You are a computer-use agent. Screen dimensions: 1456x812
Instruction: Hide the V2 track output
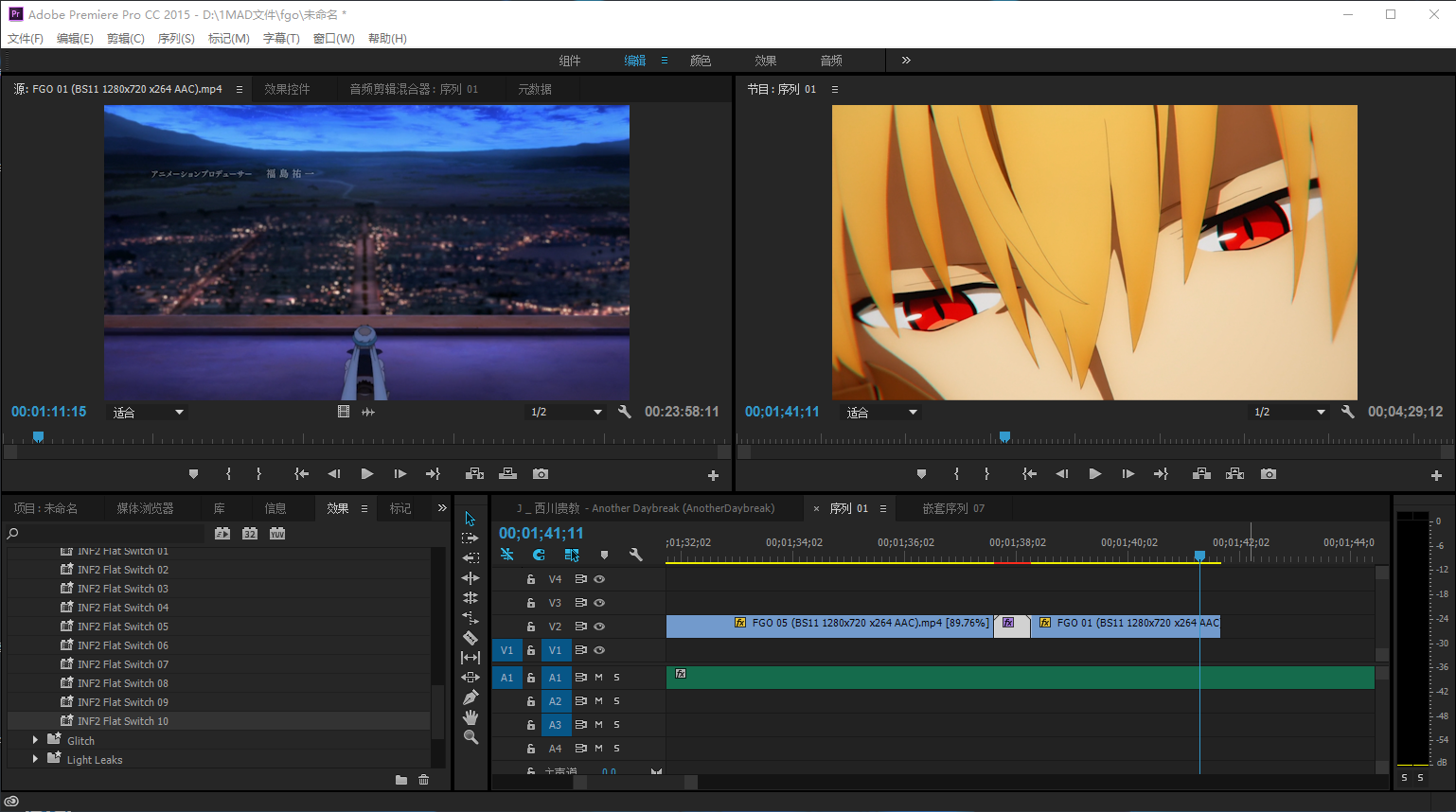pos(599,627)
